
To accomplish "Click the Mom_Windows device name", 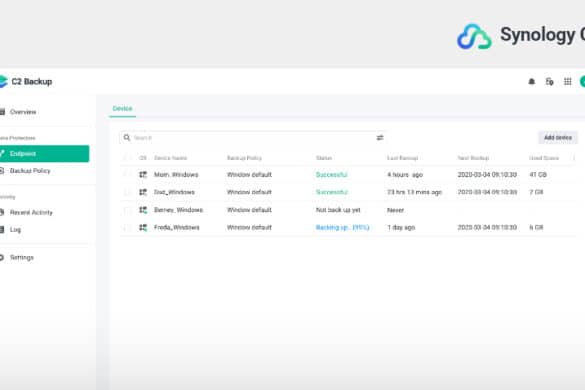I will pos(176,174).
